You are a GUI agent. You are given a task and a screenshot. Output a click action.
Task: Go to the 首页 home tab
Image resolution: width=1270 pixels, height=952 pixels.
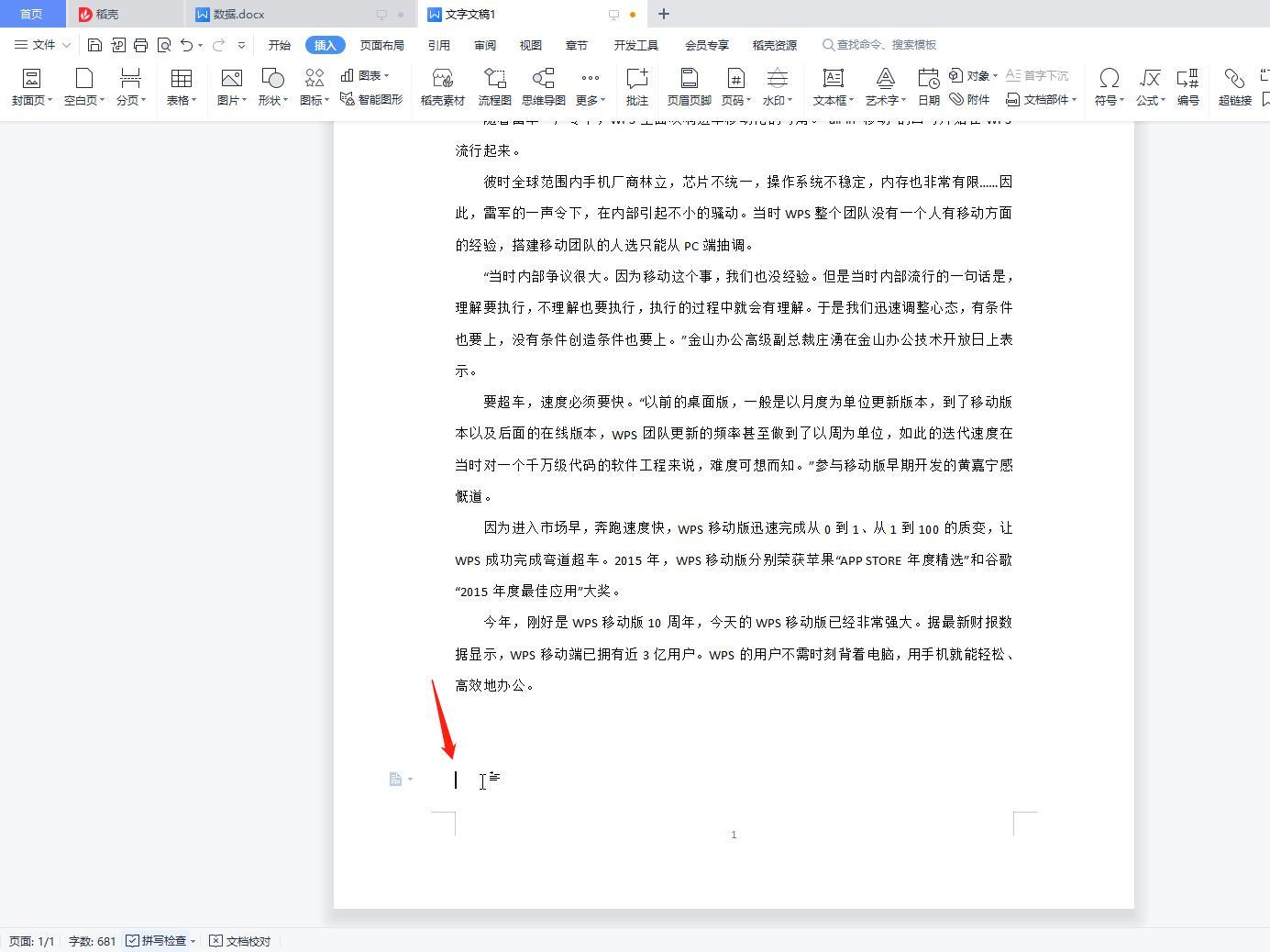point(31,14)
